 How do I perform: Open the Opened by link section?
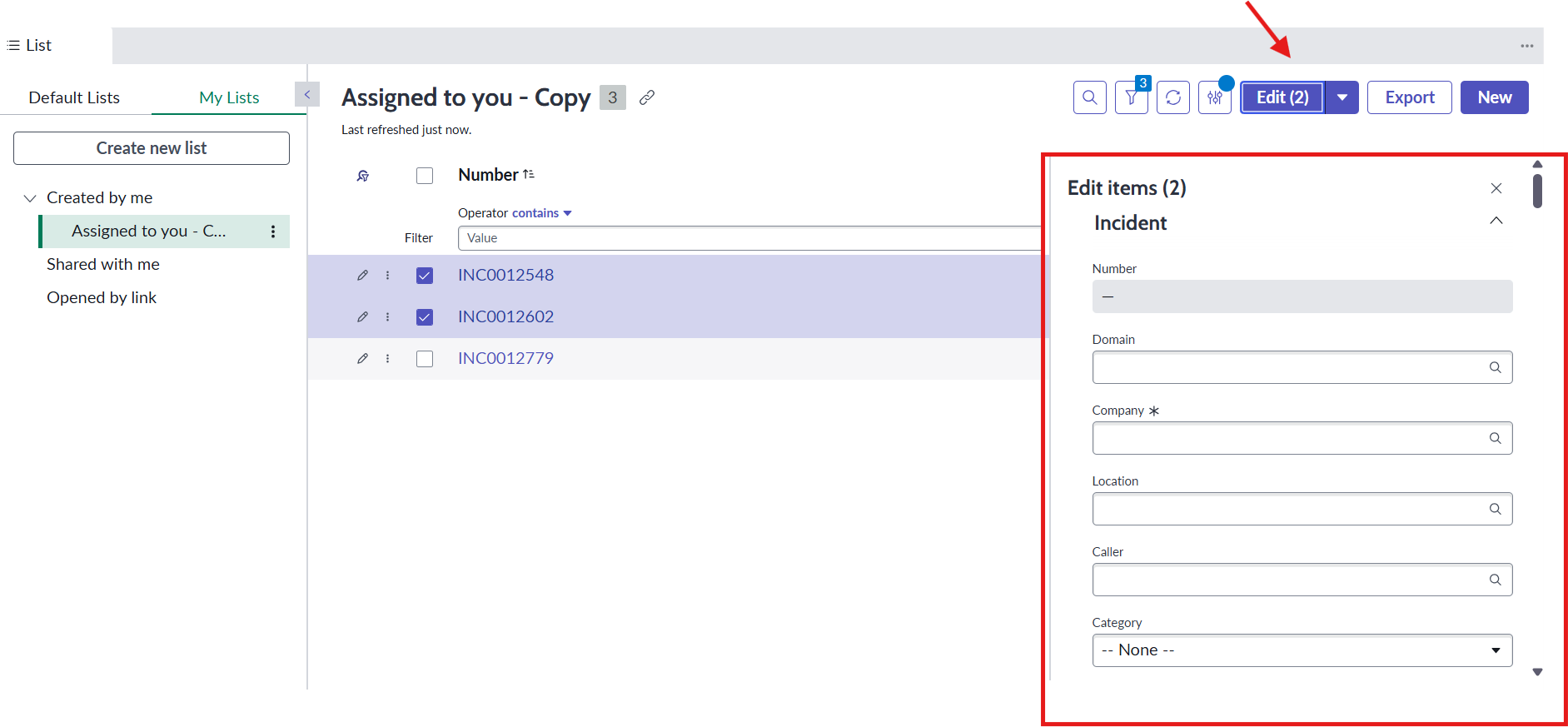pyautogui.click(x=102, y=297)
